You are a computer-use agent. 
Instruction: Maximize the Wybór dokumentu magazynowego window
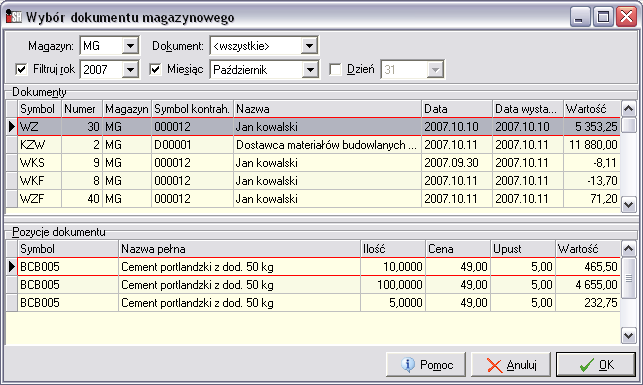603,17
